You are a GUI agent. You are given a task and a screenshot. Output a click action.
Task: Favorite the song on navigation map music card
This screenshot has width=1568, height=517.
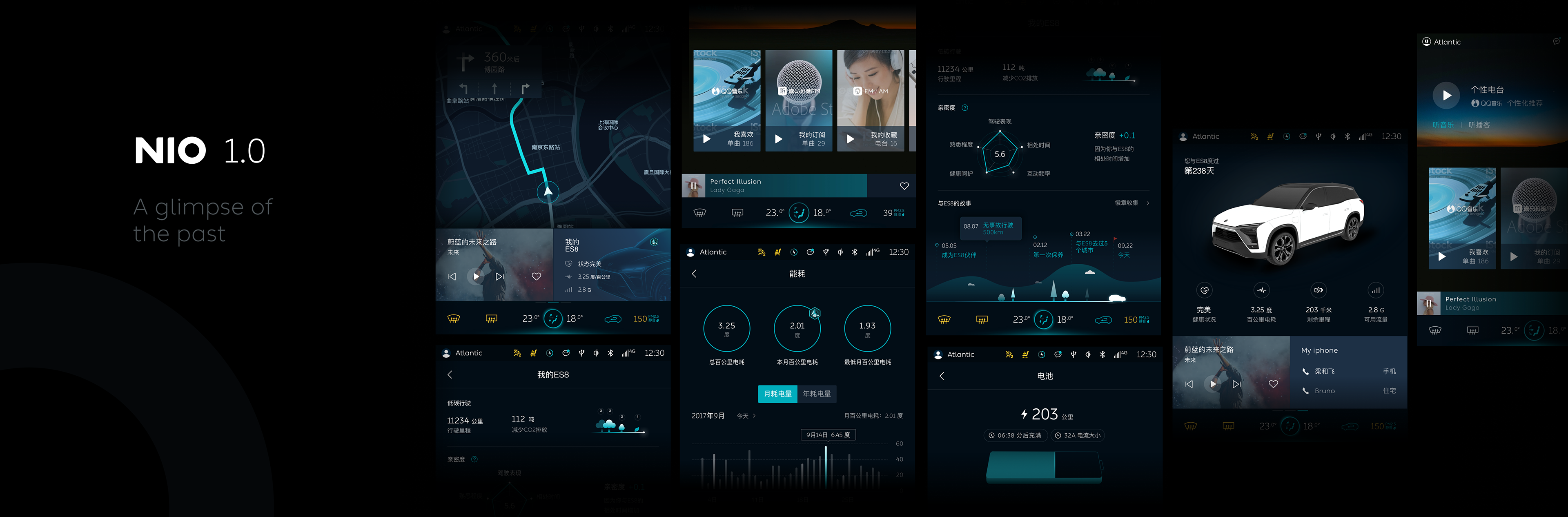pos(536,276)
